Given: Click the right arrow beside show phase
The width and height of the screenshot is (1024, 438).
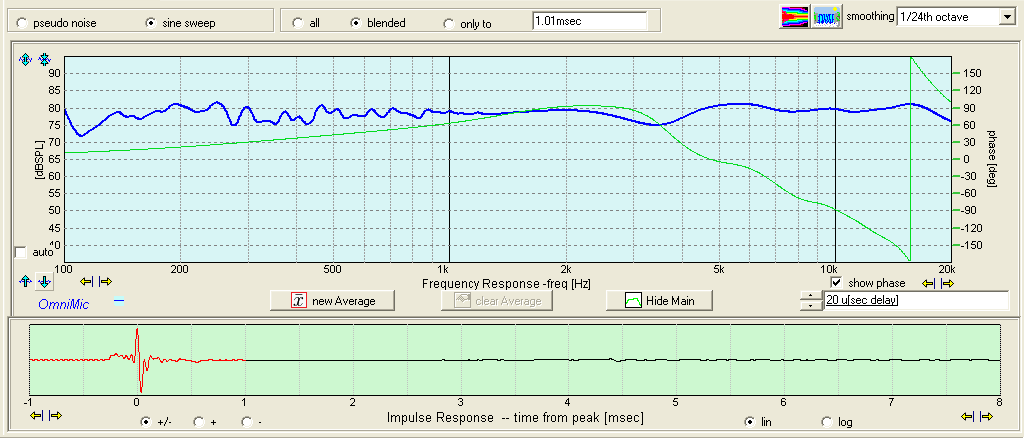Looking at the screenshot, I should pos(947,283).
